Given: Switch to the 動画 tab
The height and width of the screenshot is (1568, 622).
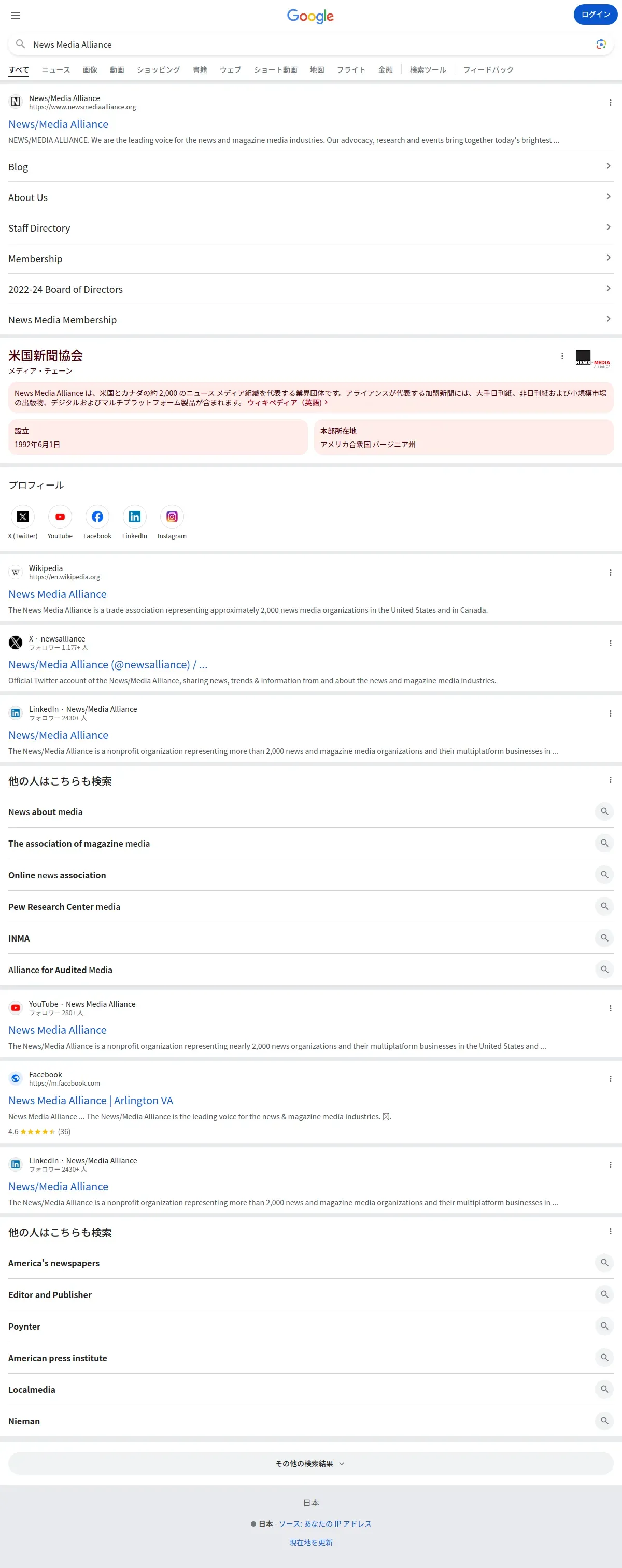Looking at the screenshot, I should click(x=117, y=70).
